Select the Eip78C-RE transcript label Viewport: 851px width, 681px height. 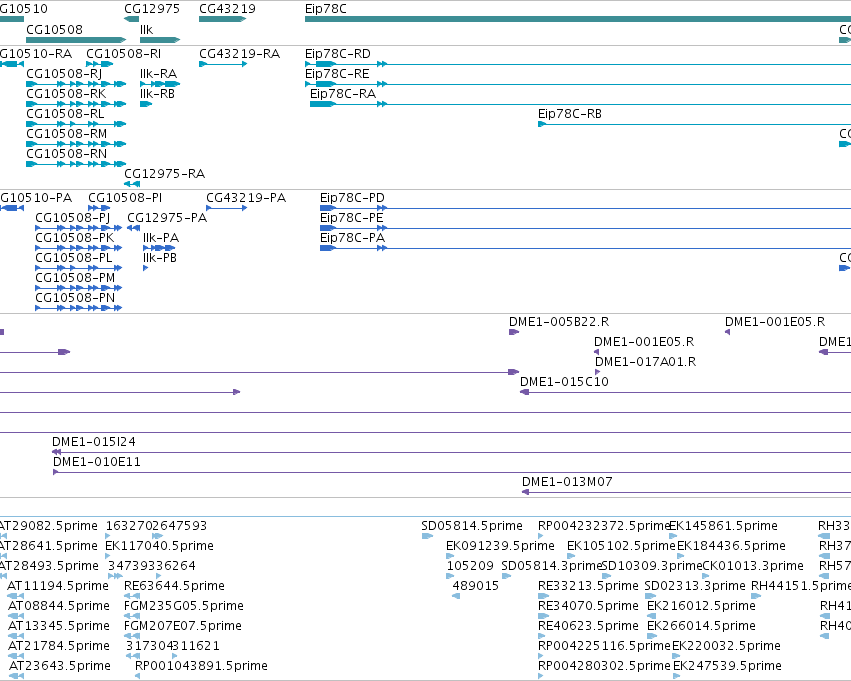[337, 74]
